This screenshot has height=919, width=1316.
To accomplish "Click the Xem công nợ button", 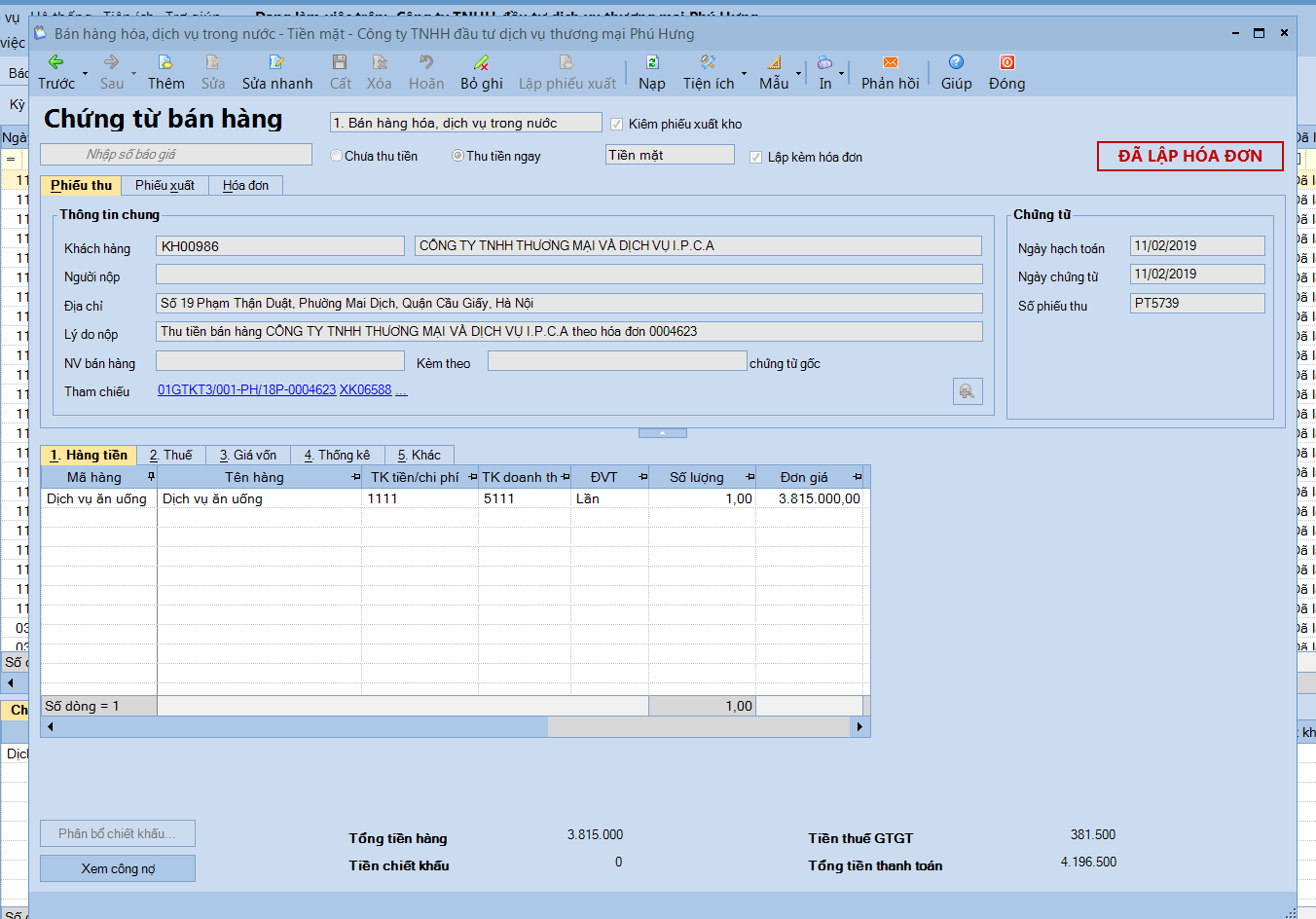I will [118, 868].
